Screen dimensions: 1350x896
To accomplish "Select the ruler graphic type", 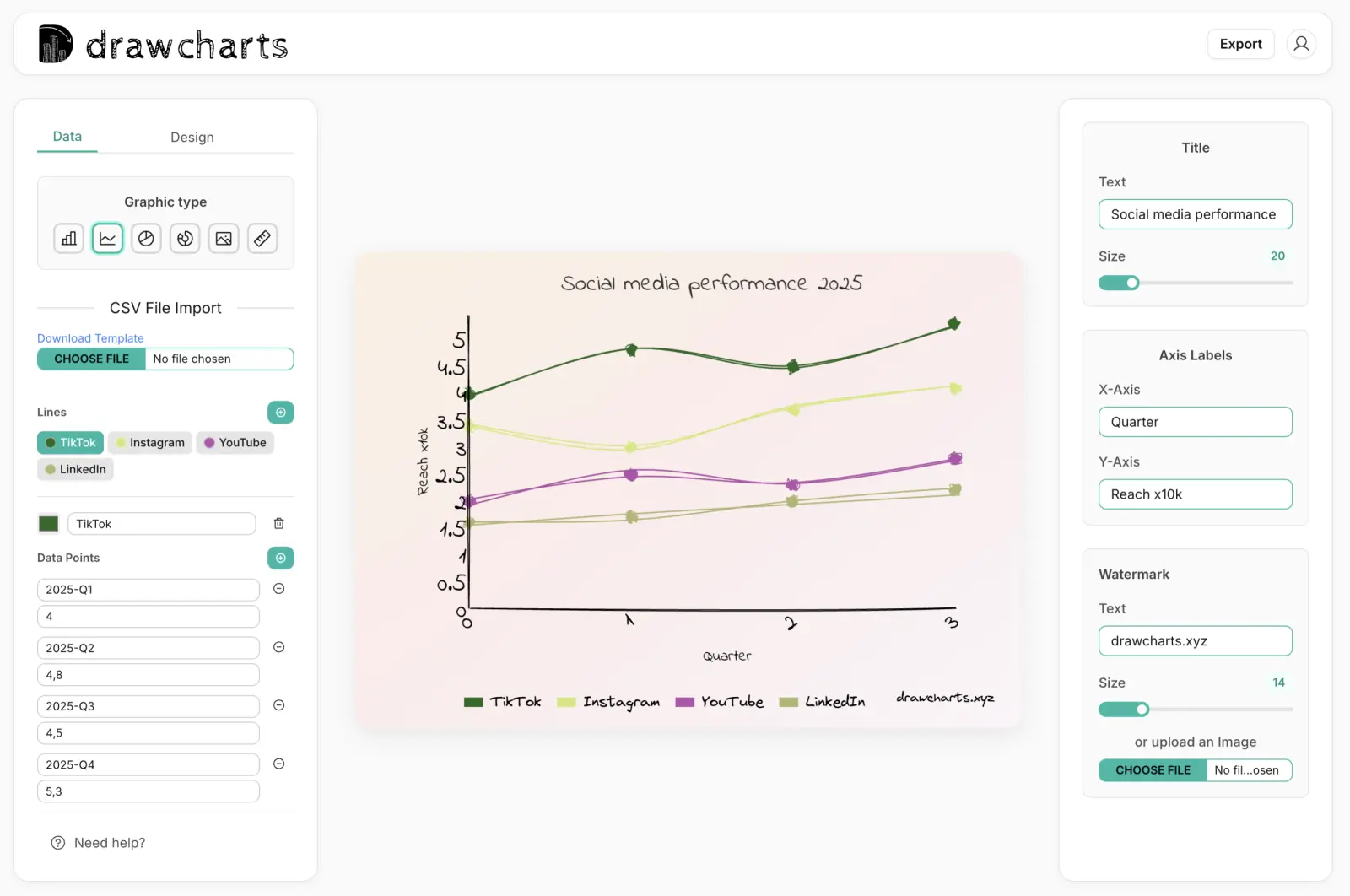I will click(262, 238).
